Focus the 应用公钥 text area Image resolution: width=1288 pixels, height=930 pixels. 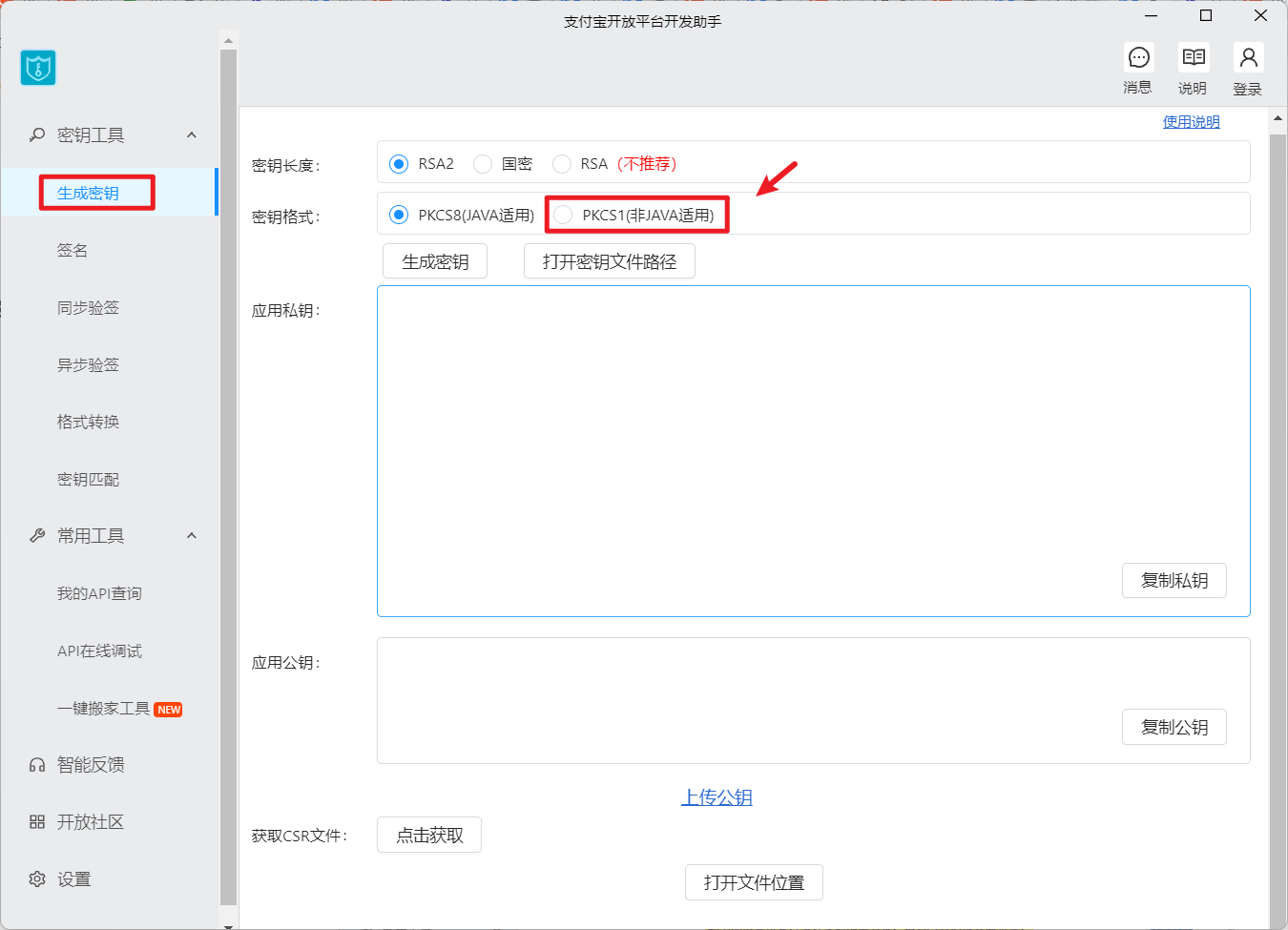tap(814, 700)
